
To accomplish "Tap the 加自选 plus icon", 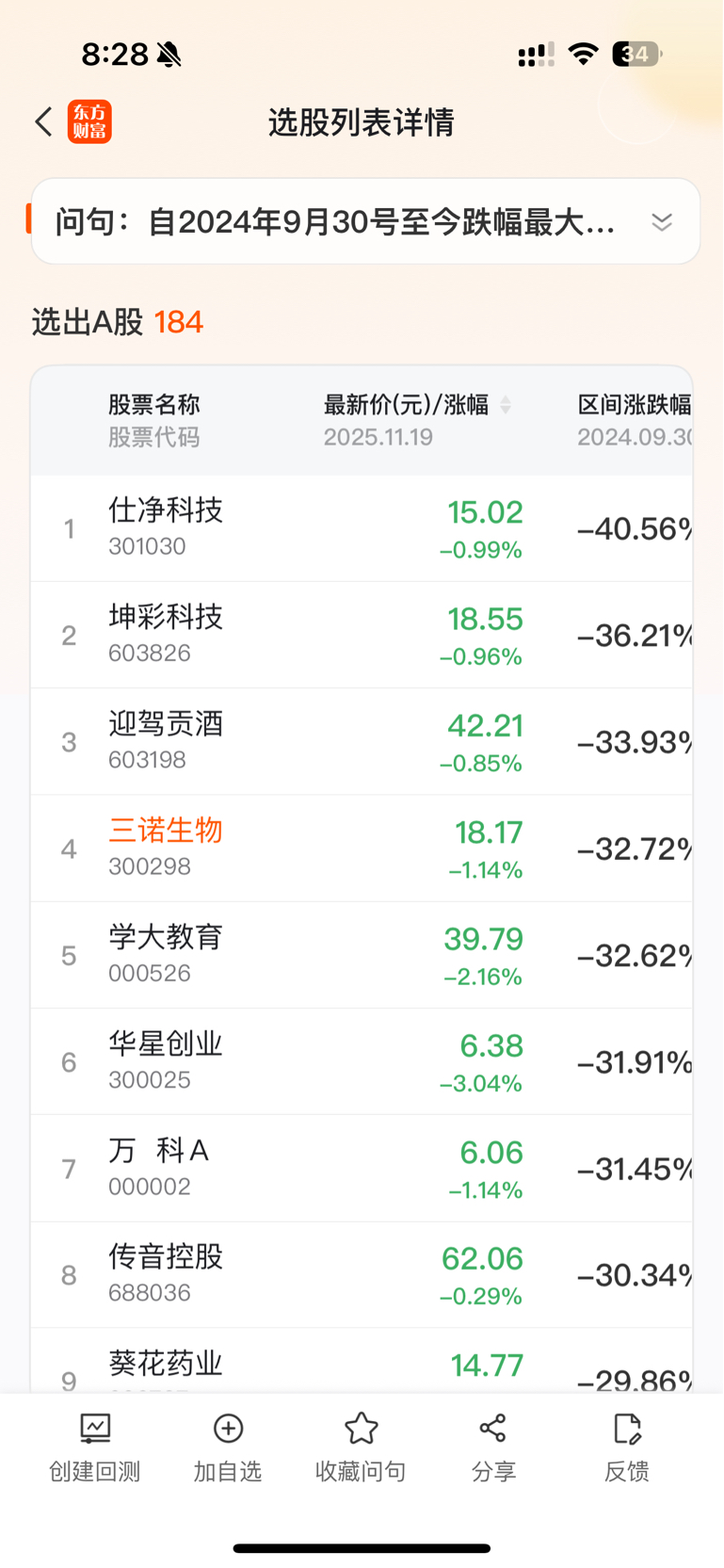I will 228,1429.
